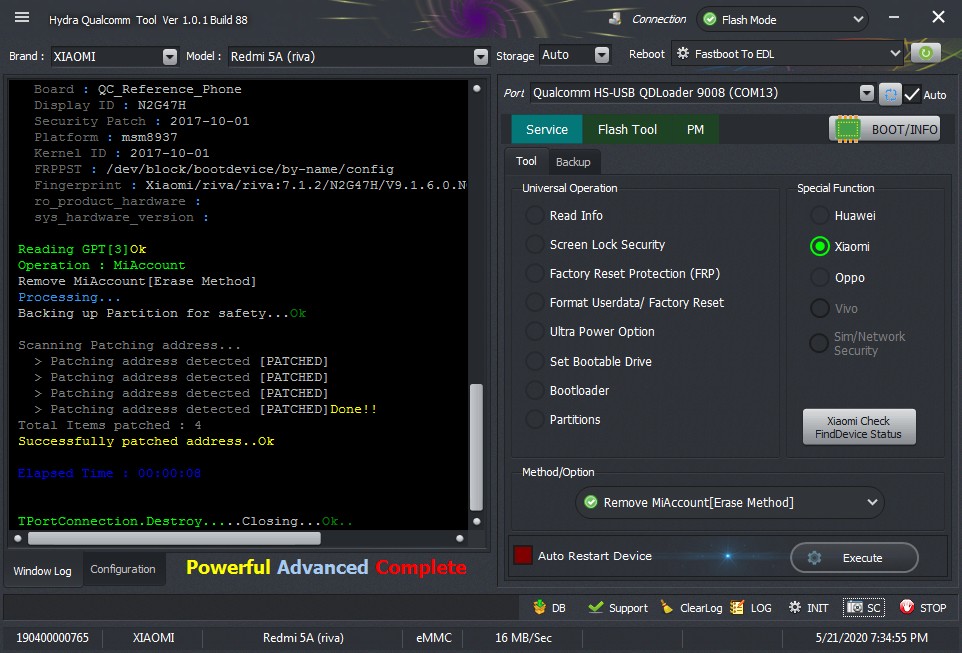Select Ultra Power Option
The image size is (962, 653).
(590, 331)
